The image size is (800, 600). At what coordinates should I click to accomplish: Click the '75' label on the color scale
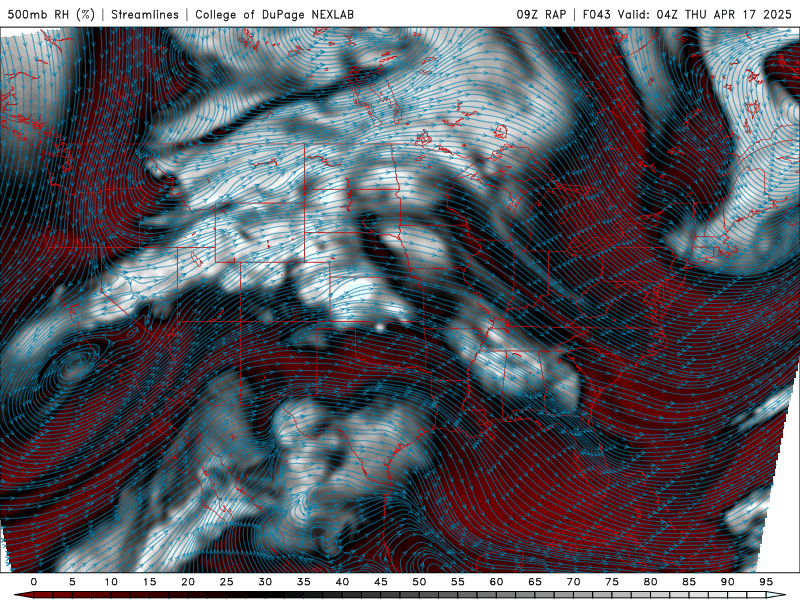(x=612, y=582)
